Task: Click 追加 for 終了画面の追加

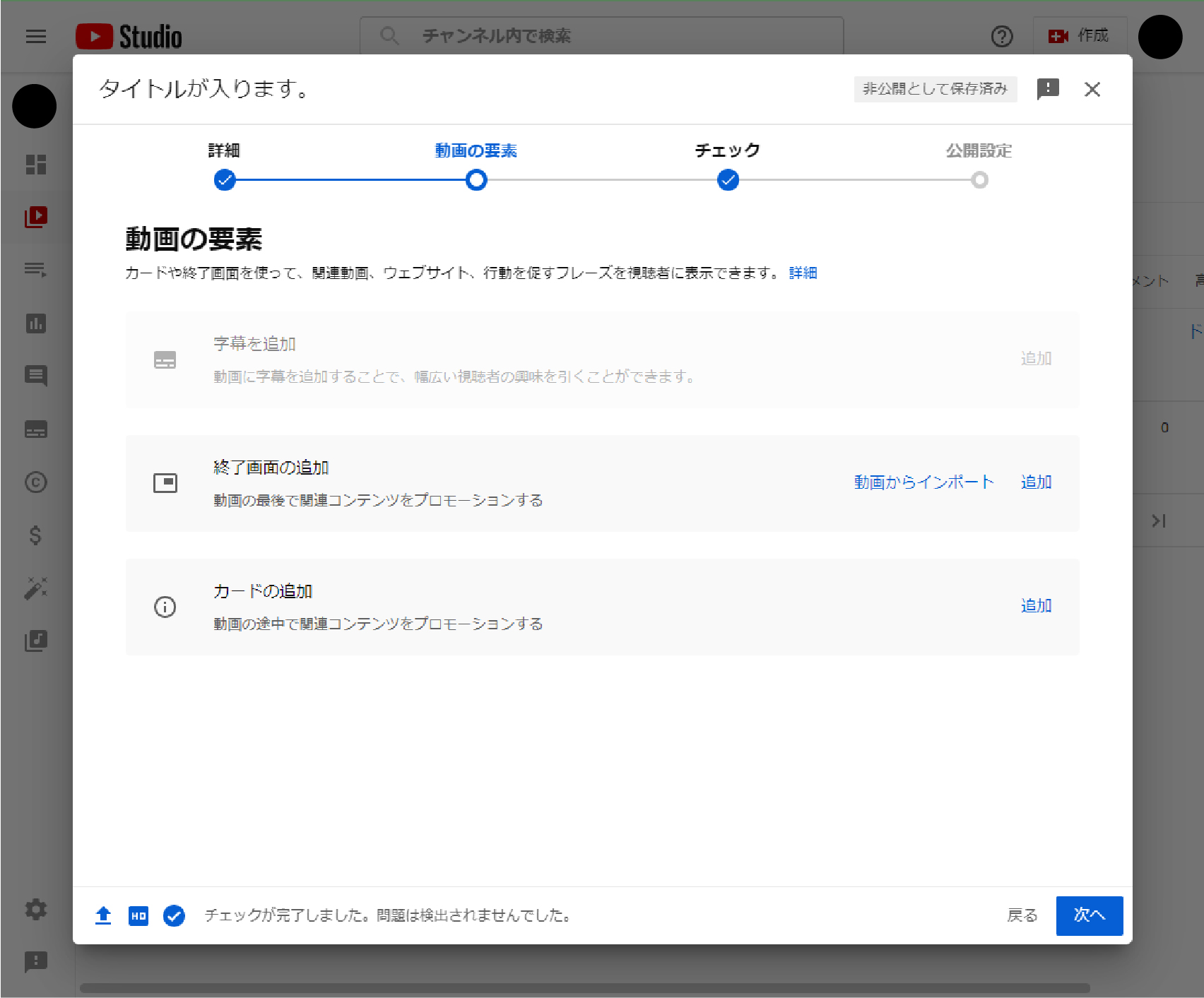Action: click(x=1036, y=482)
